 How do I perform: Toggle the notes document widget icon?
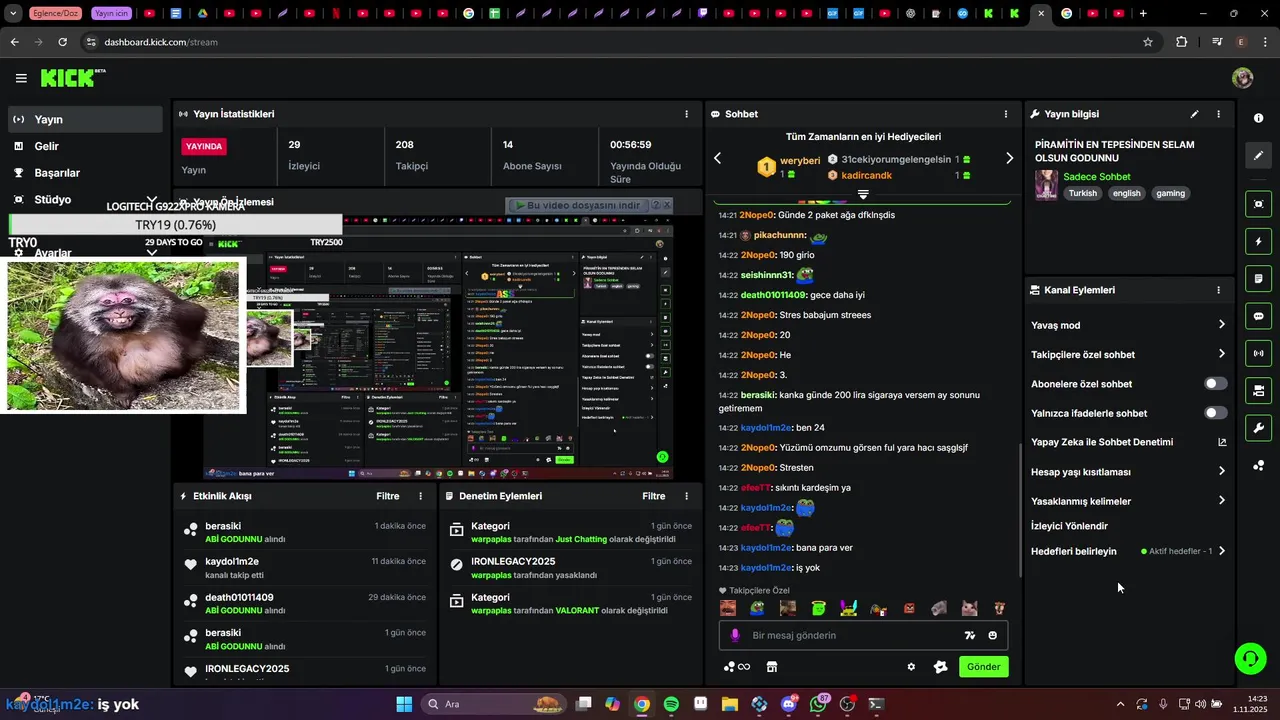(1258, 278)
